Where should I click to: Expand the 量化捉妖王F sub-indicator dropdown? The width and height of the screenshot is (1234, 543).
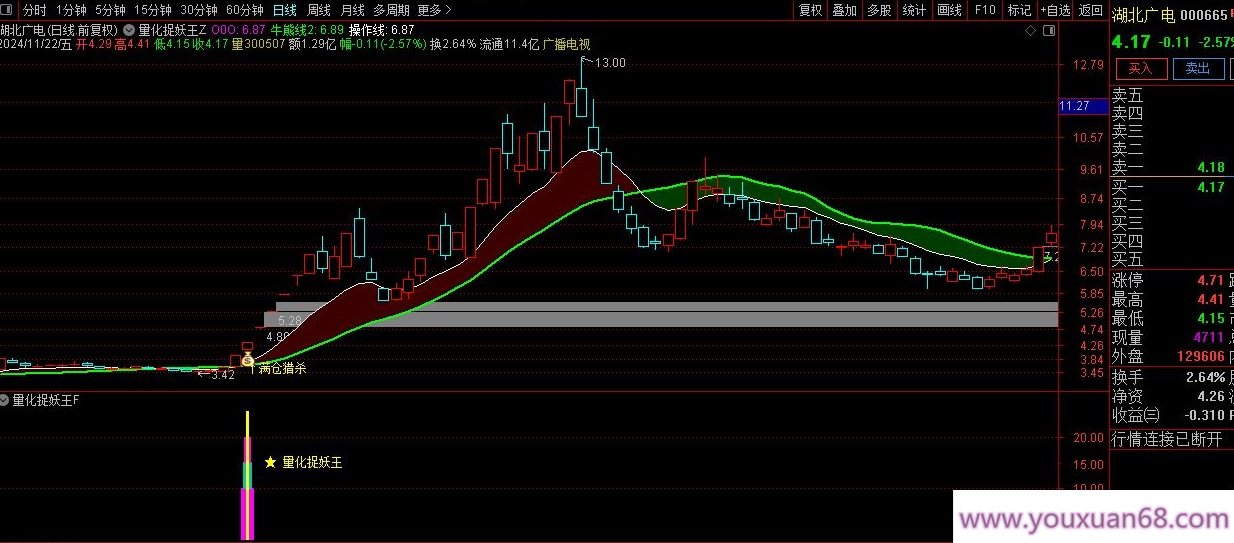(x=6, y=399)
